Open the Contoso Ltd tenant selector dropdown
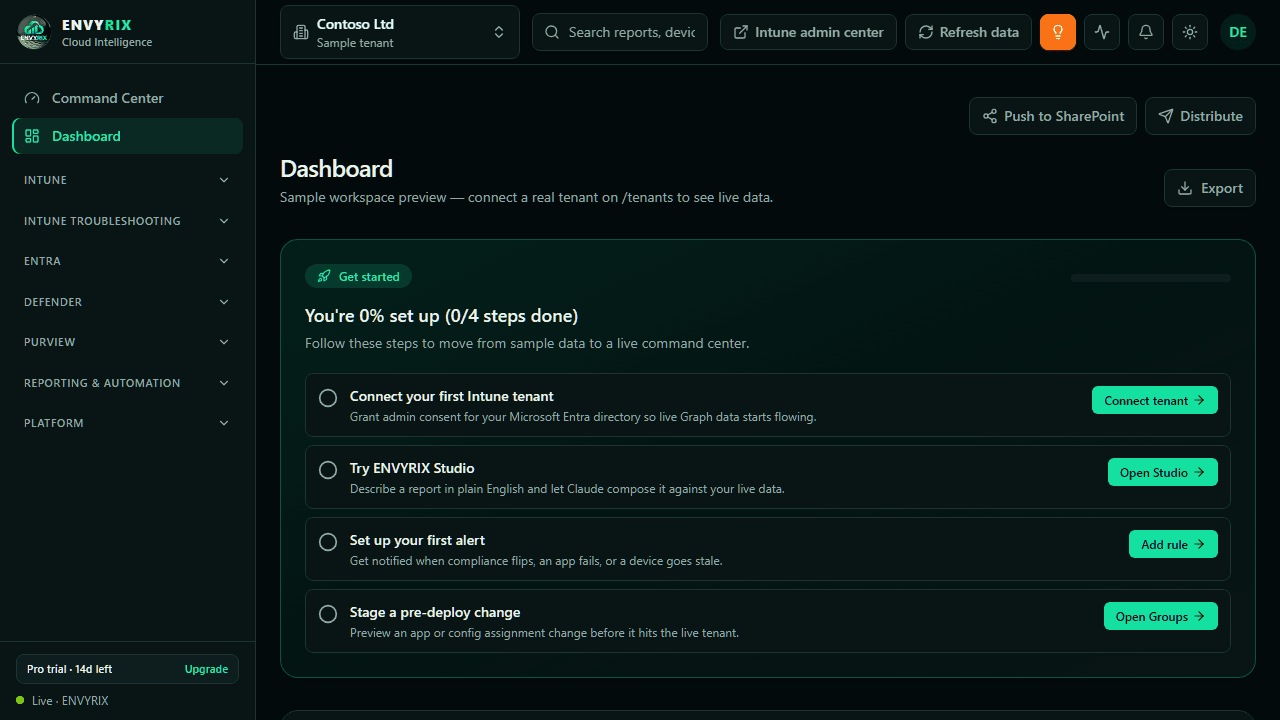Screen dimensions: 1280x720 (400, 32)
